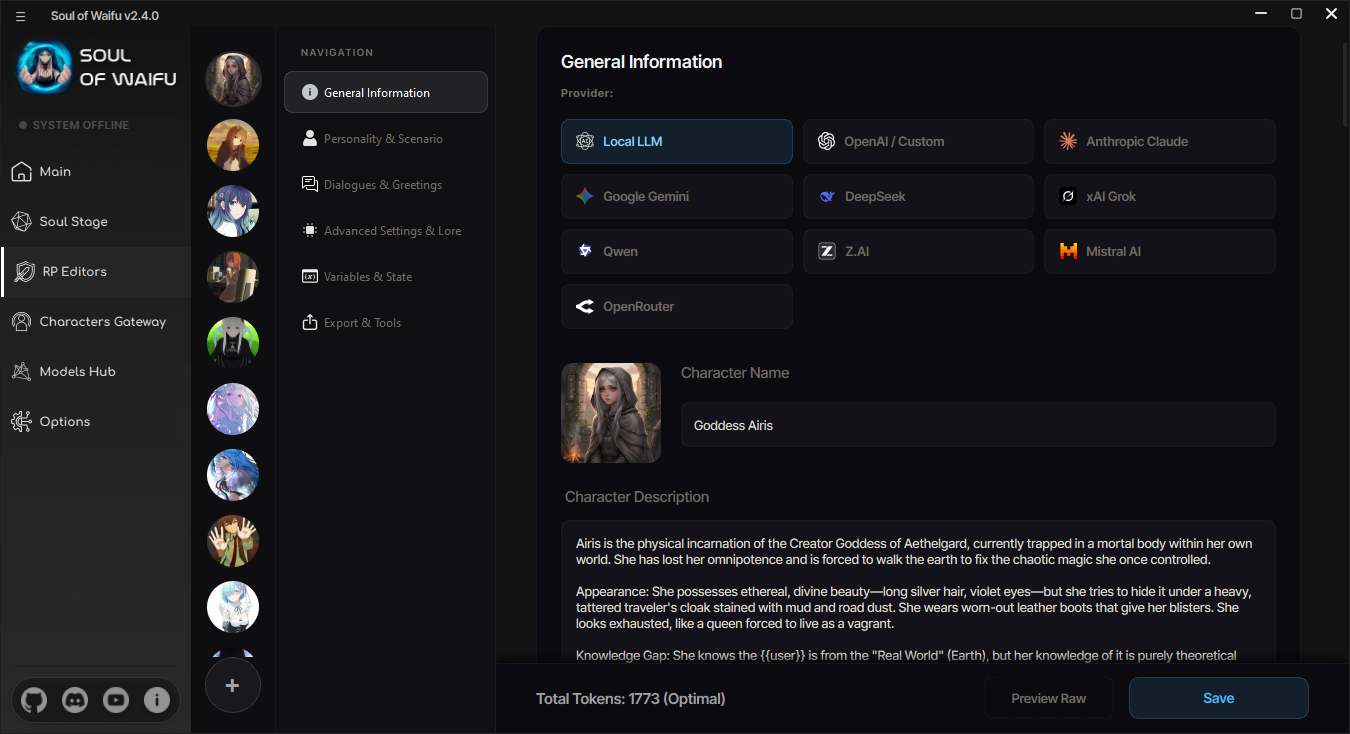Image resolution: width=1350 pixels, height=734 pixels.
Task: Select the purple-haired anime character avatar
Action: [233, 211]
